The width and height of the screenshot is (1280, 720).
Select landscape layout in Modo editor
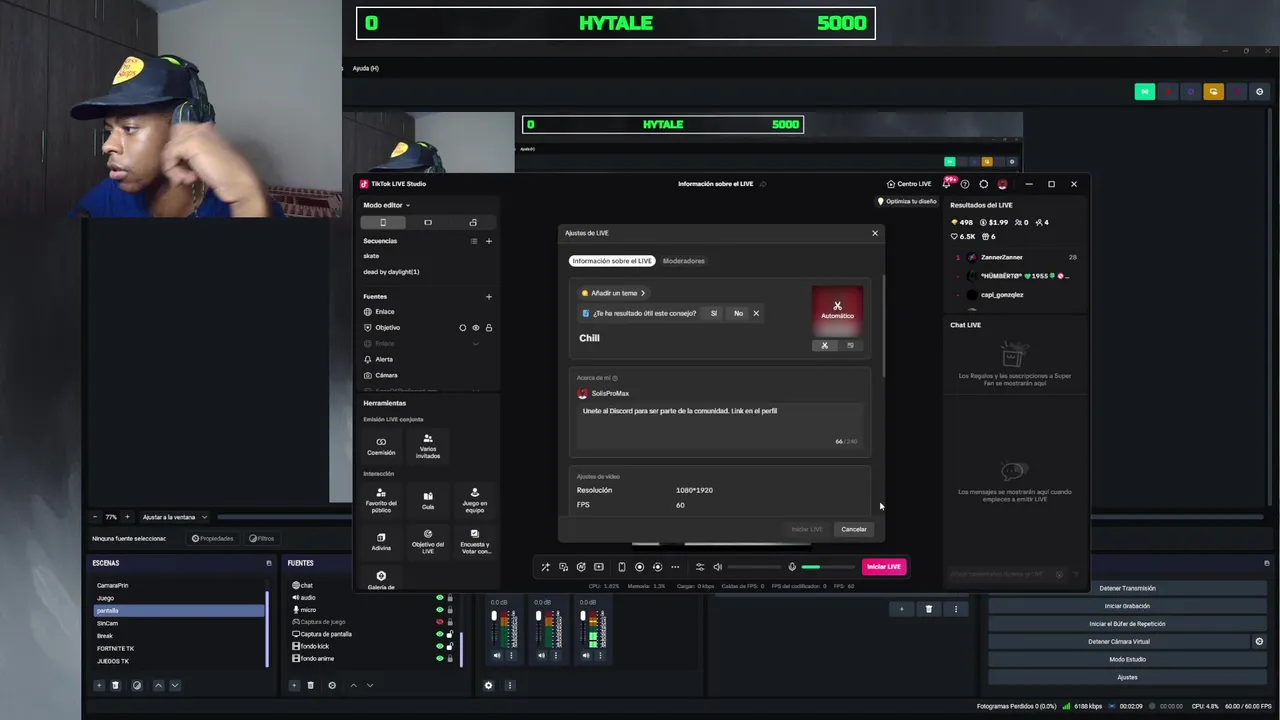pyautogui.click(x=428, y=222)
